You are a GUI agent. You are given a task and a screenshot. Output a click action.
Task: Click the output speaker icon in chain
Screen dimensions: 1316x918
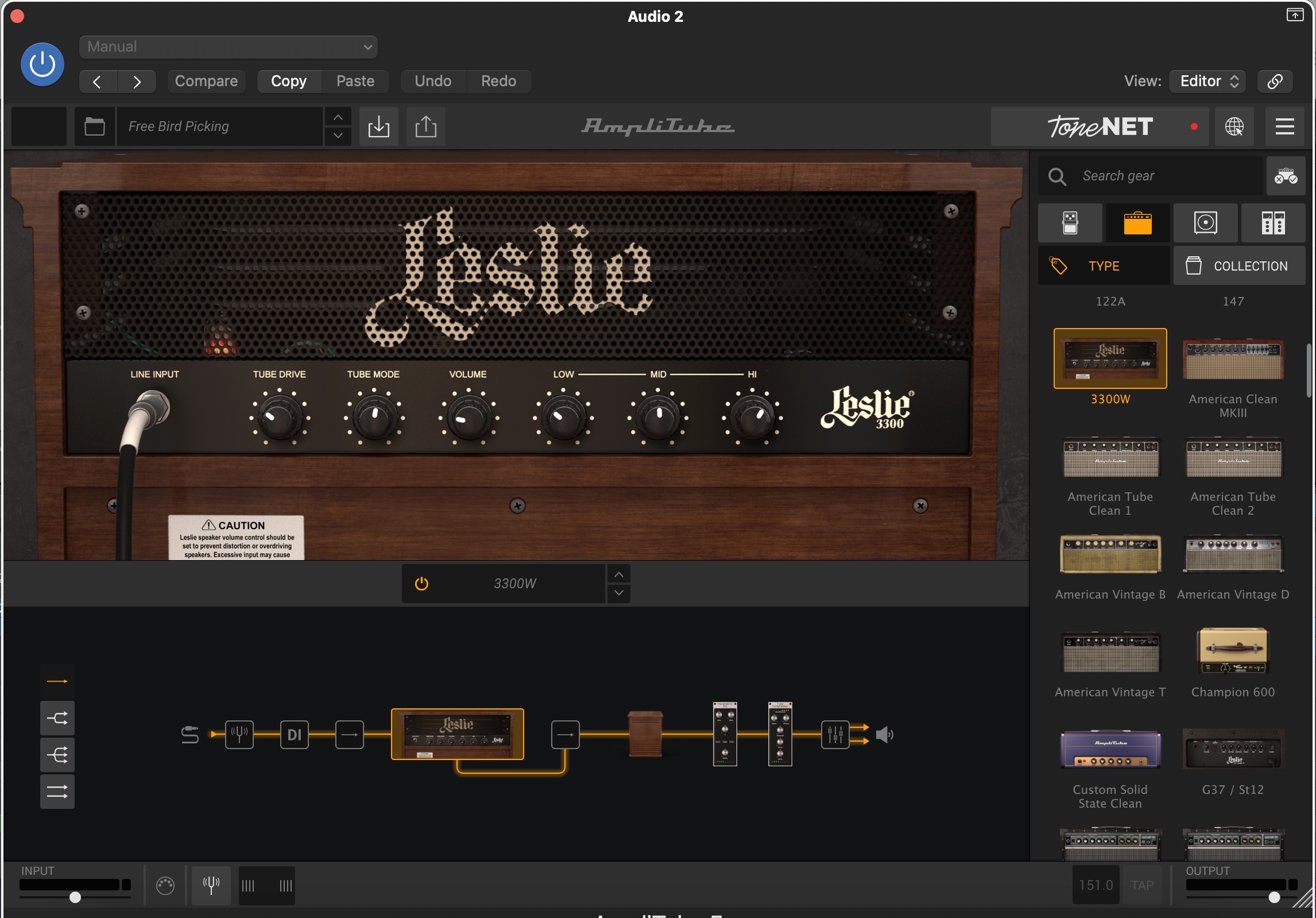click(x=885, y=734)
